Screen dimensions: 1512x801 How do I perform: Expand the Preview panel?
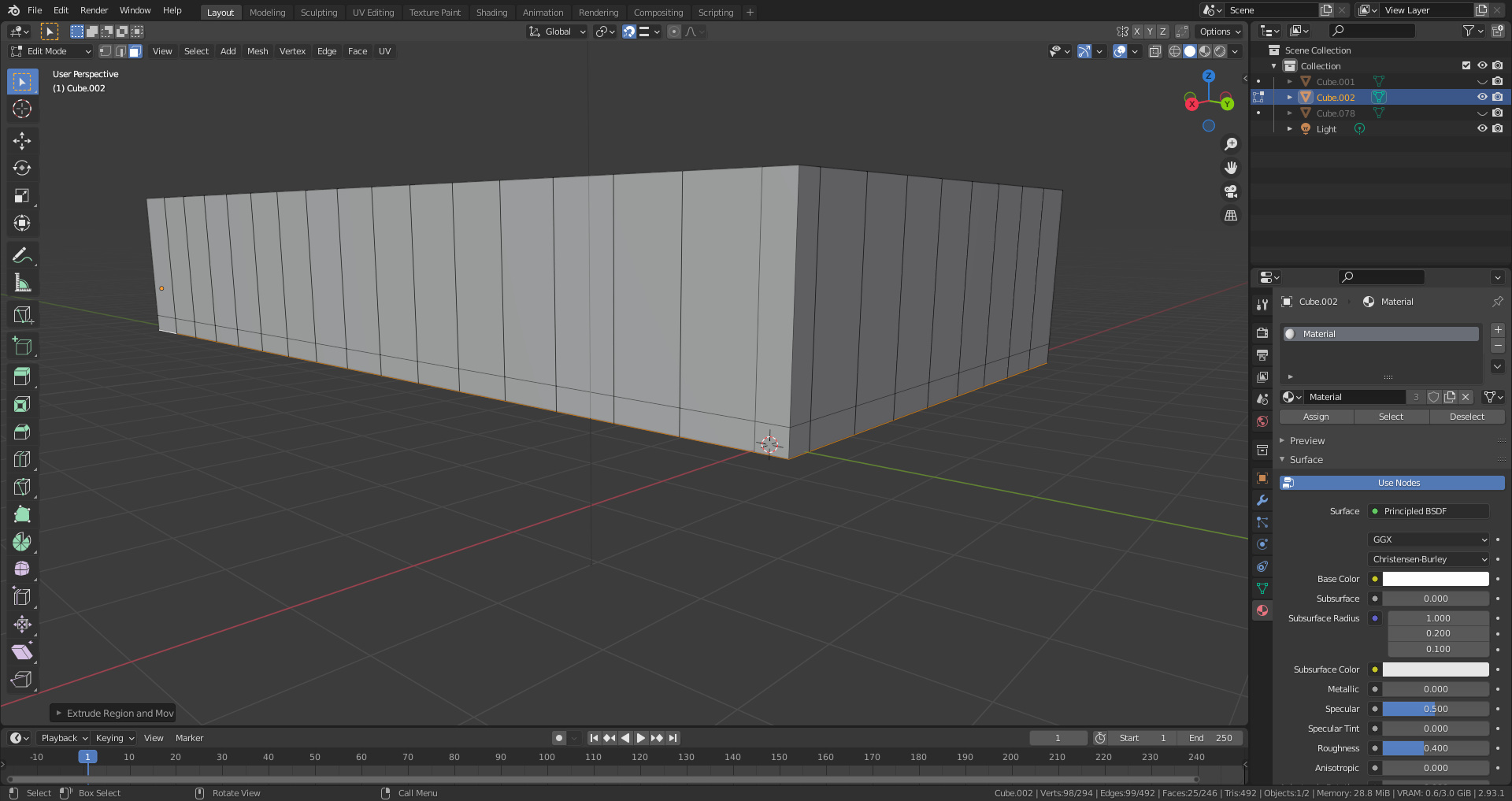click(x=1307, y=441)
